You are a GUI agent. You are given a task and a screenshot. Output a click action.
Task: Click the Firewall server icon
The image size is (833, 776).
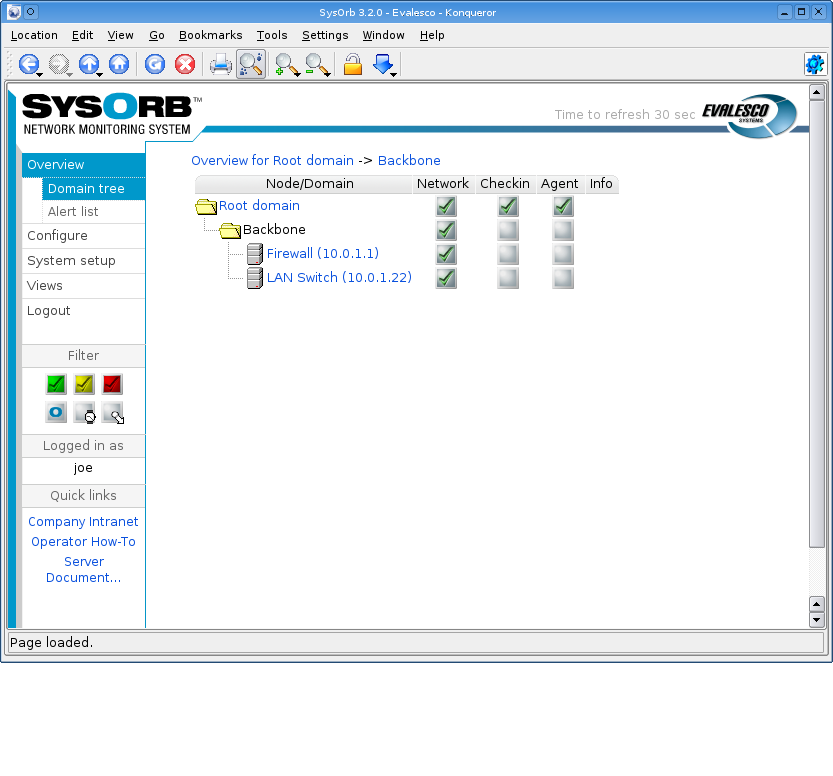(255, 254)
